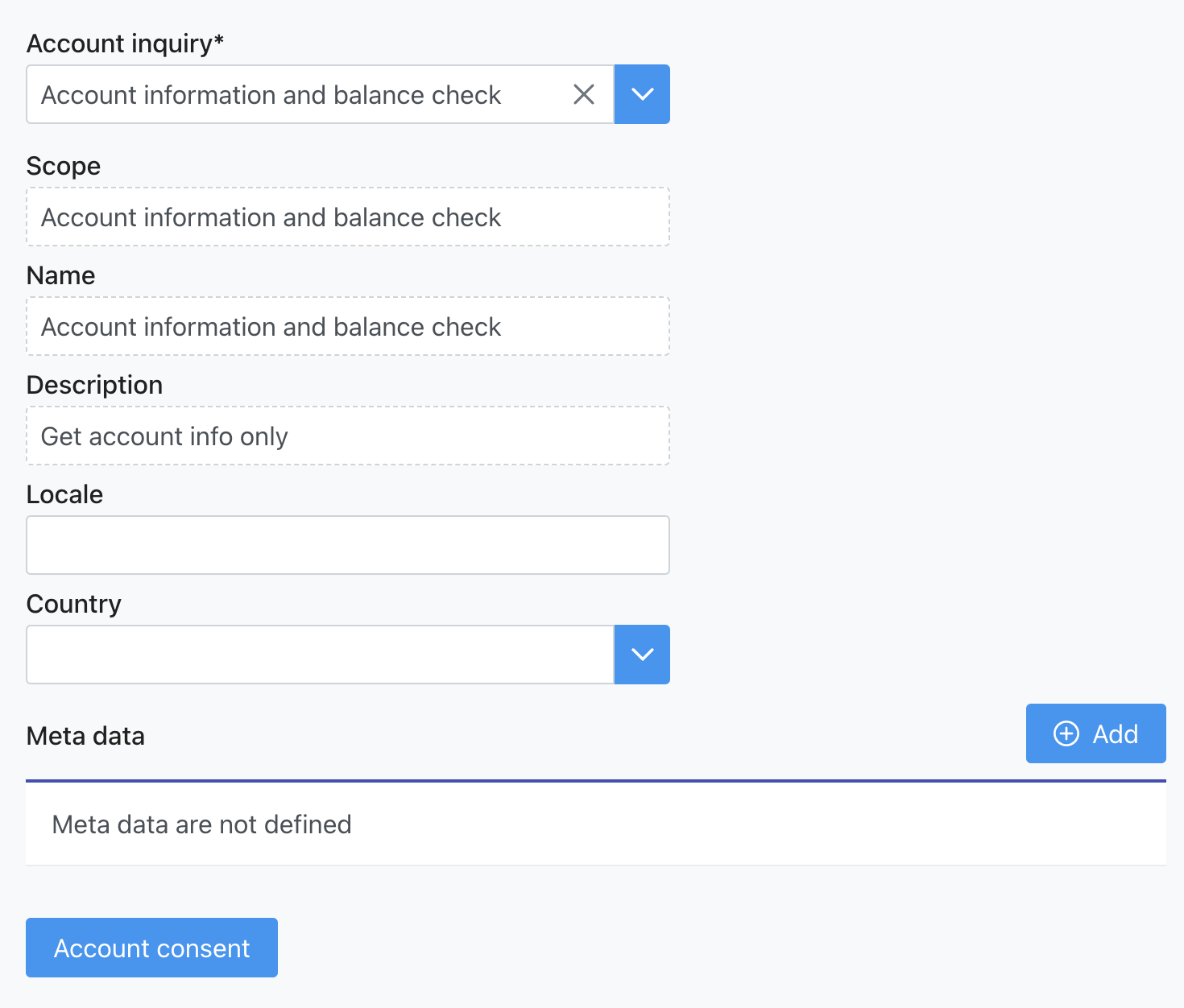1184x1008 pixels.
Task: Click the Name field with account info value
Action: tap(347, 326)
